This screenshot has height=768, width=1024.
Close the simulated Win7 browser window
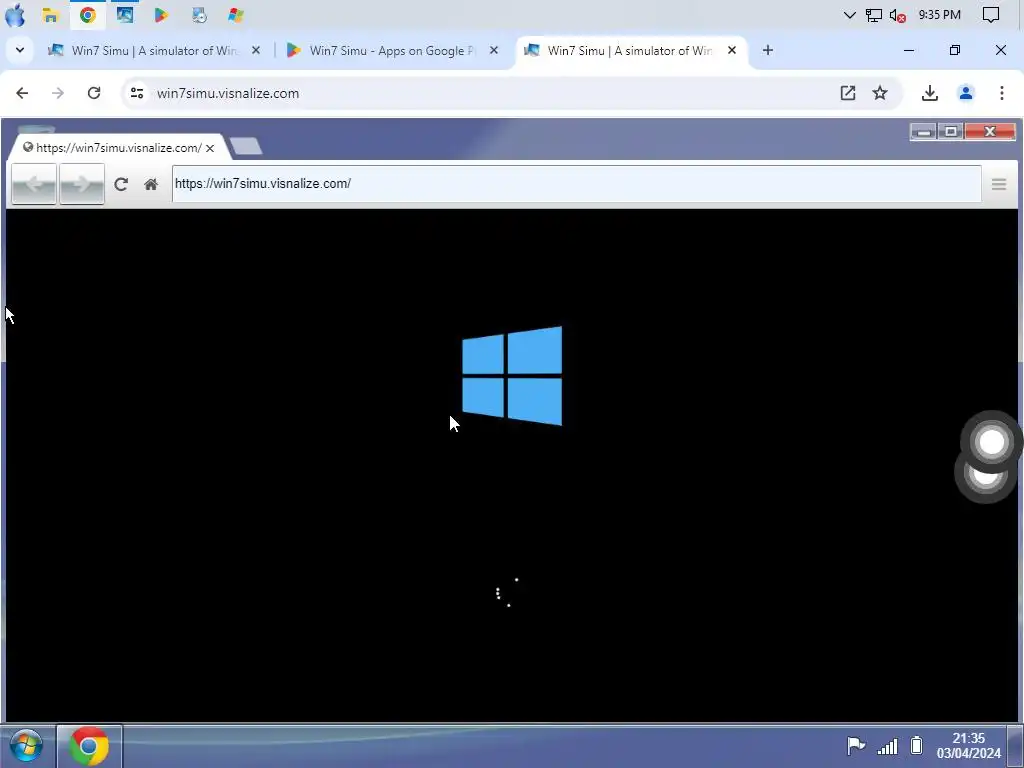point(990,132)
